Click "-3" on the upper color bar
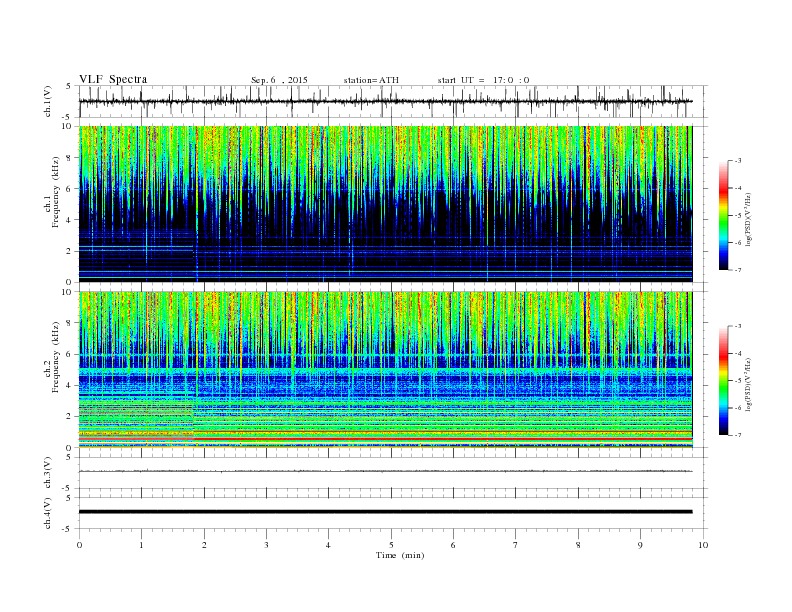This screenshot has width=792, height=612. click(737, 161)
